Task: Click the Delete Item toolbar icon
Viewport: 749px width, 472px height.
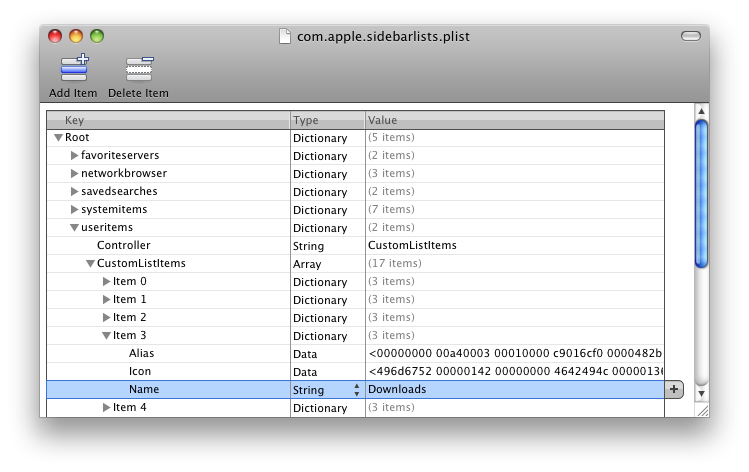Action: pyautogui.click(x=139, y=68)
